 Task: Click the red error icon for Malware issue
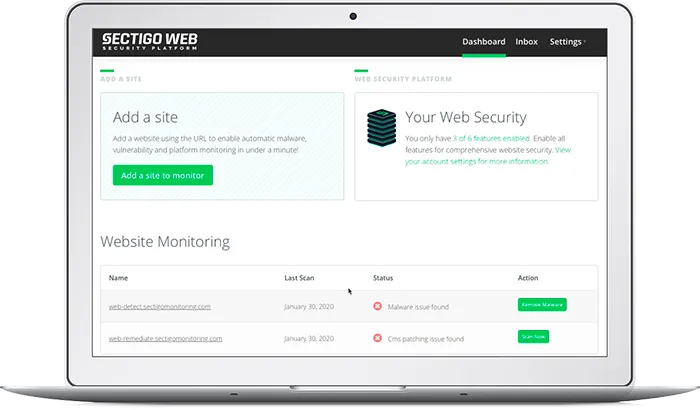click(x=378, y=306)
